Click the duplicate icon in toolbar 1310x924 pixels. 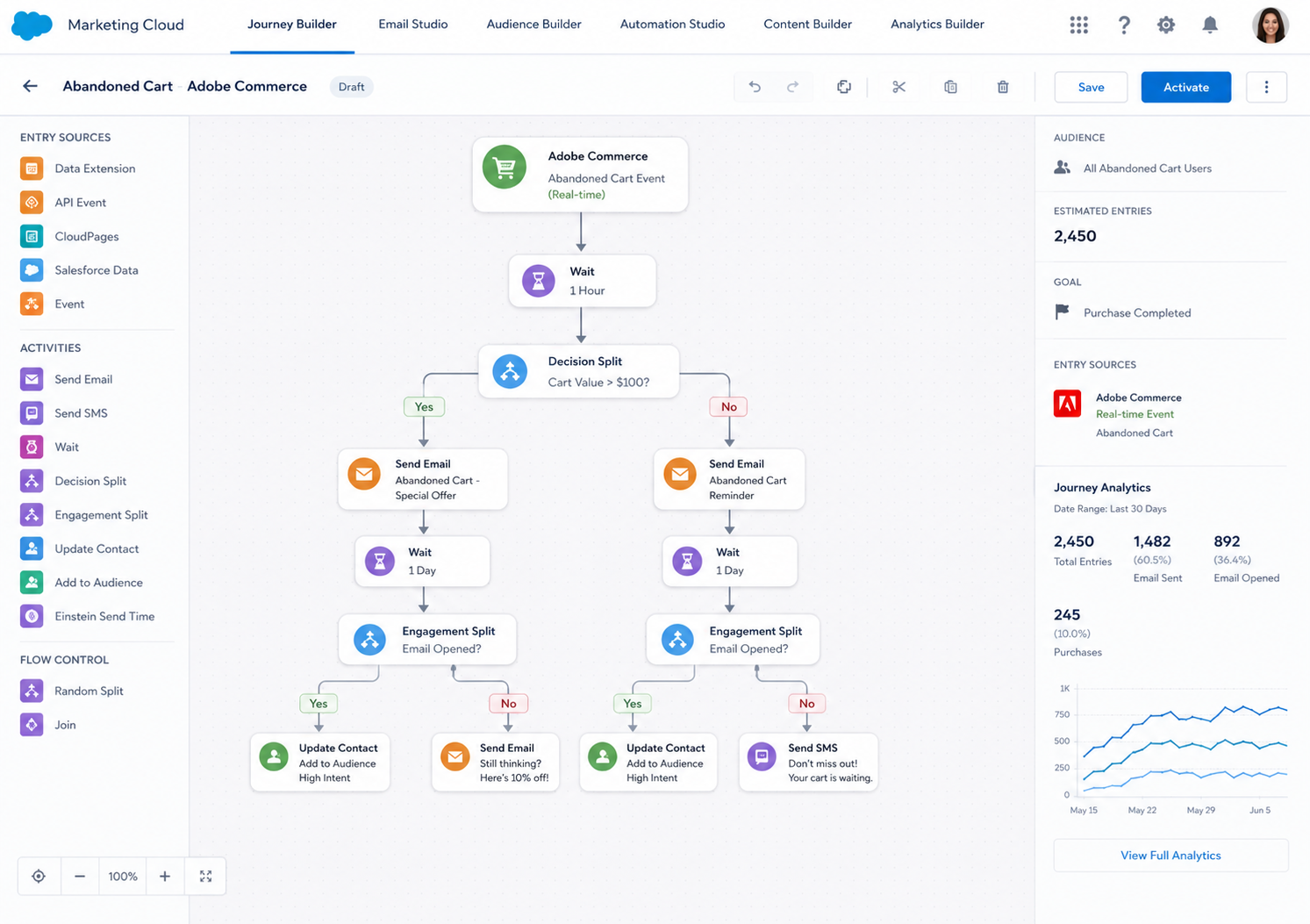click(x=844, y=87)
